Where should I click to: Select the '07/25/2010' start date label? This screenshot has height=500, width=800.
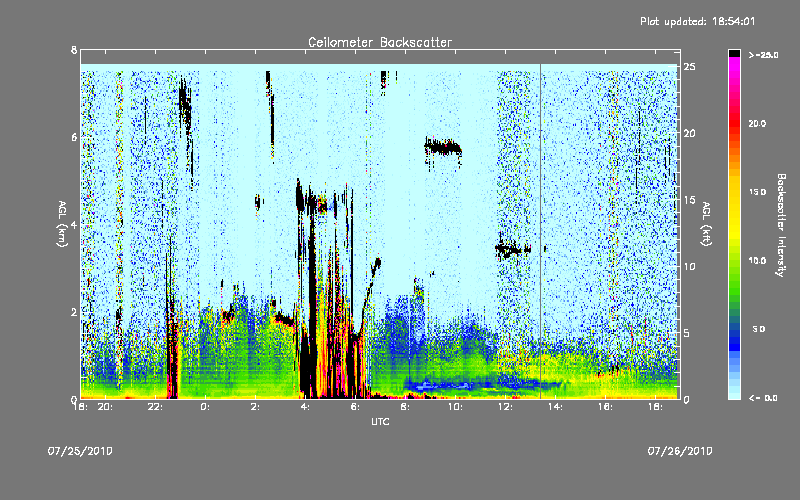coord(80,451)
